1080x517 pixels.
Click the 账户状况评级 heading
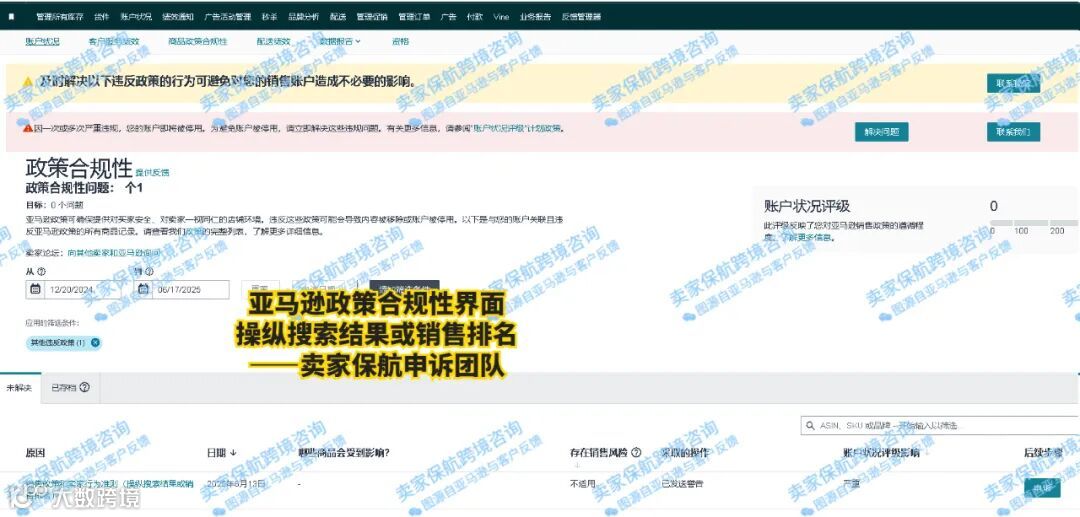coord(807,206)
